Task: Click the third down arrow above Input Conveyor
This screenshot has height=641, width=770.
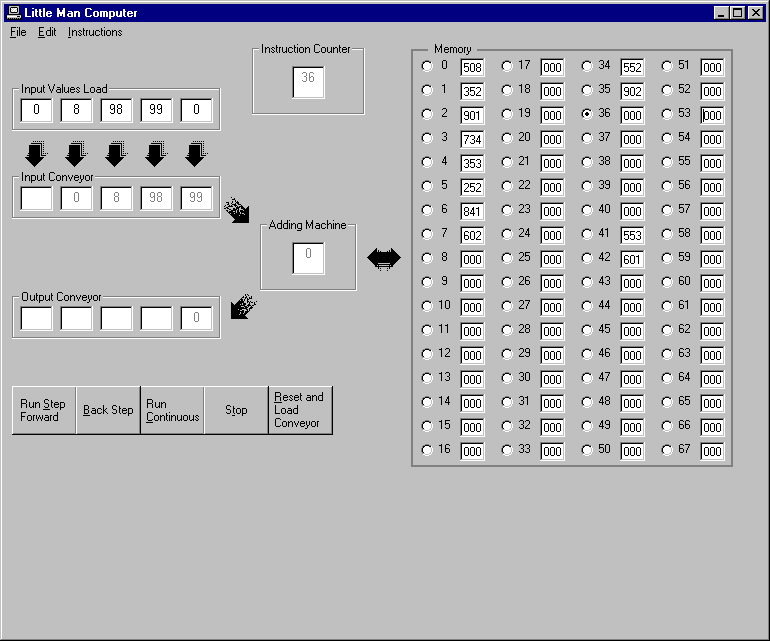Action: tap(116, 154)
